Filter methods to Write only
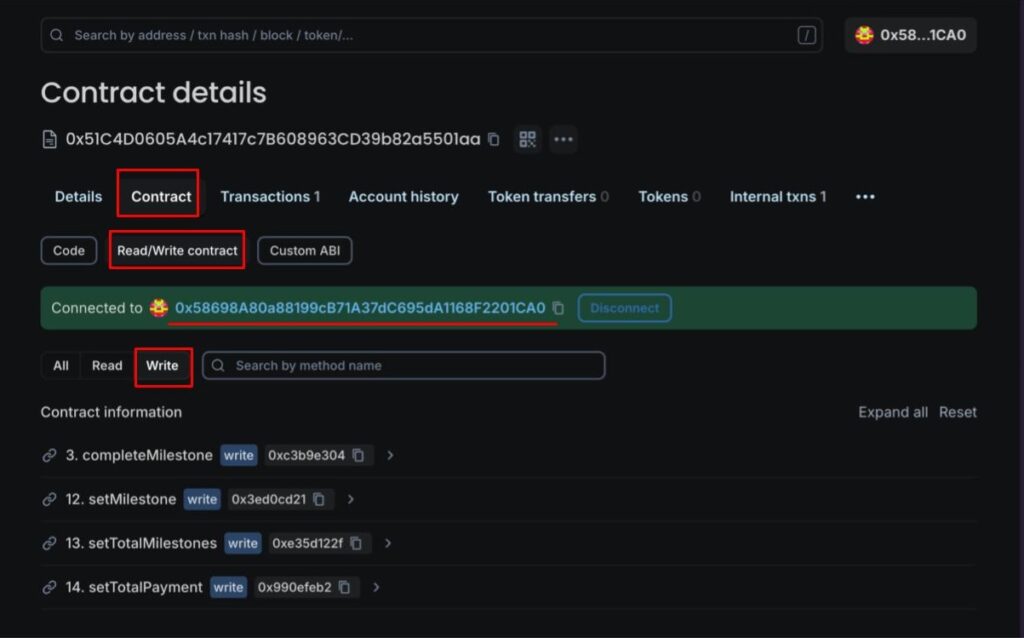This screenshot has width=1024, height=638. tap(162, 366)
